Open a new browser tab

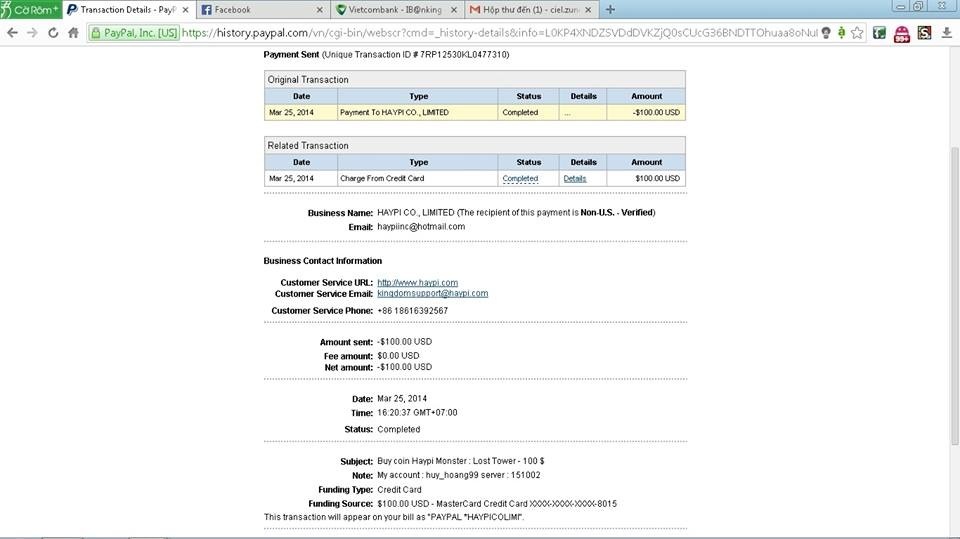click(610, 9)
